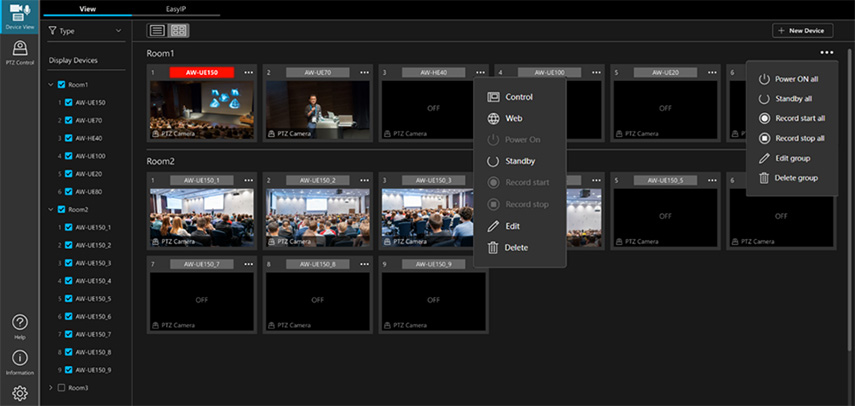Click the AW-UE150_7 name label on card
The width and height of the screenshot is (855, 406).
(x=202, y=264)
